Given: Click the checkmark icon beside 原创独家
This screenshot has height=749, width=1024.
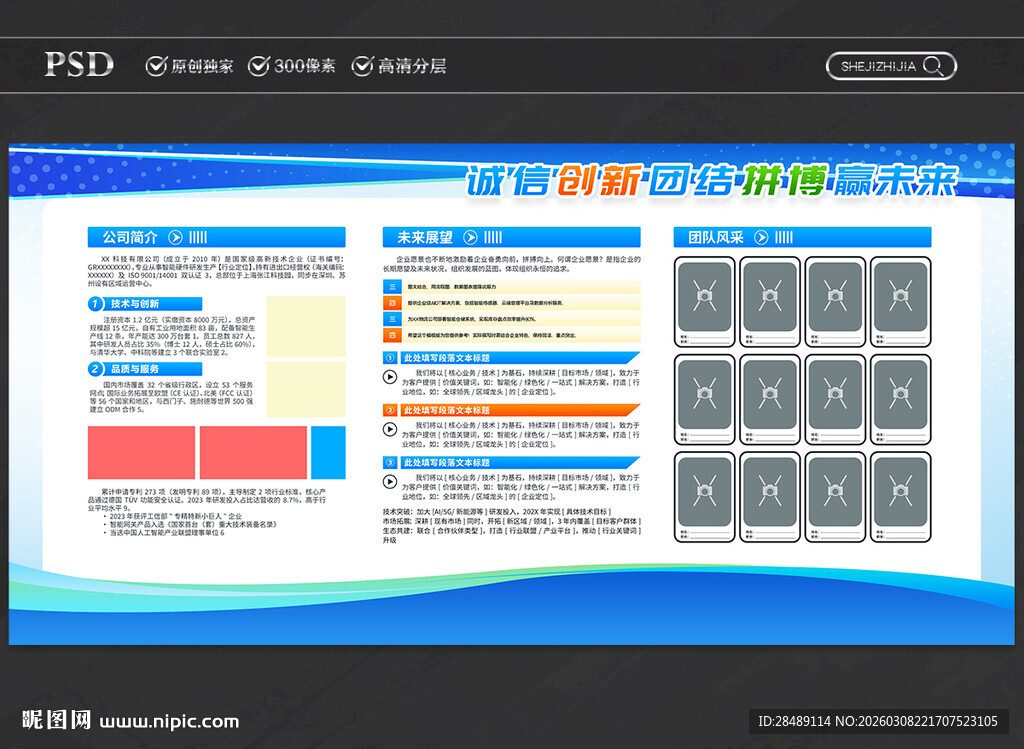Looking at the screenshot, I should pos(156,66).
